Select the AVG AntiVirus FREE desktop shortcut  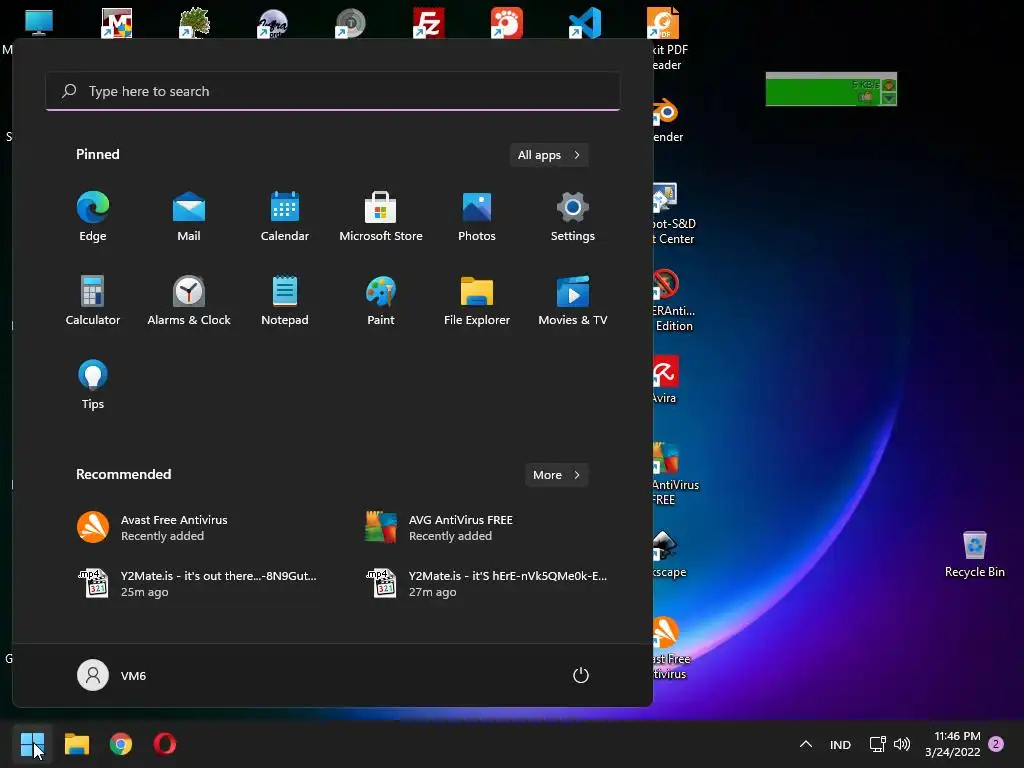pos(675,474)
